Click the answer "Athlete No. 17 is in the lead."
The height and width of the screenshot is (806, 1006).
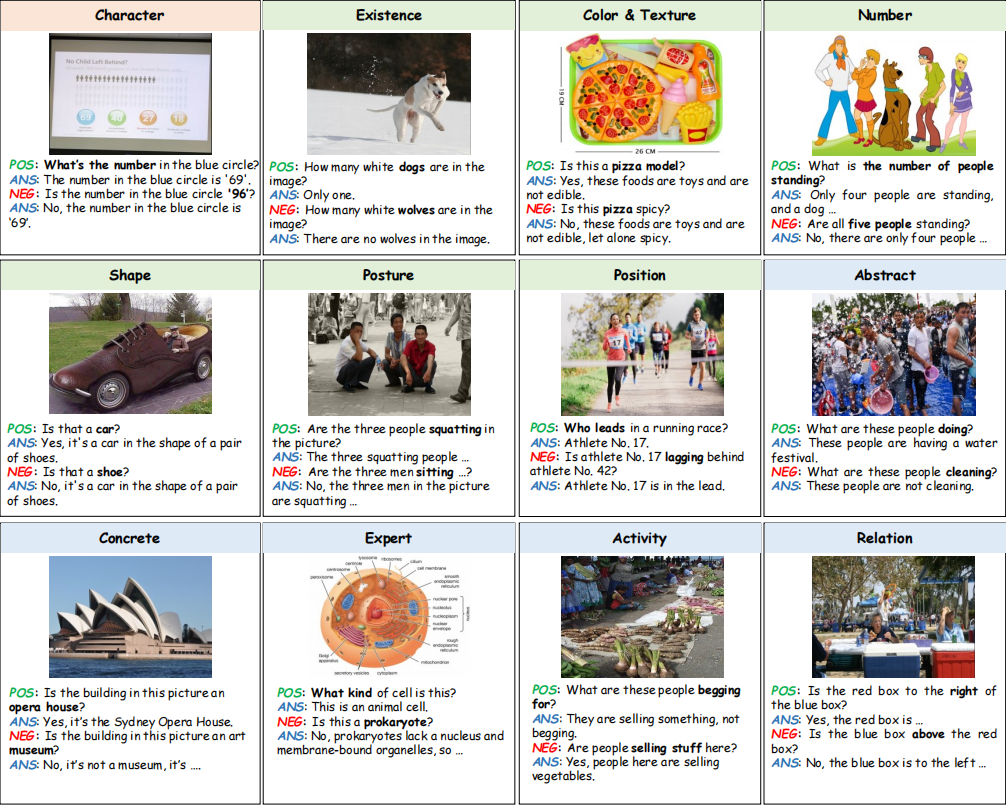coord(645,486)
